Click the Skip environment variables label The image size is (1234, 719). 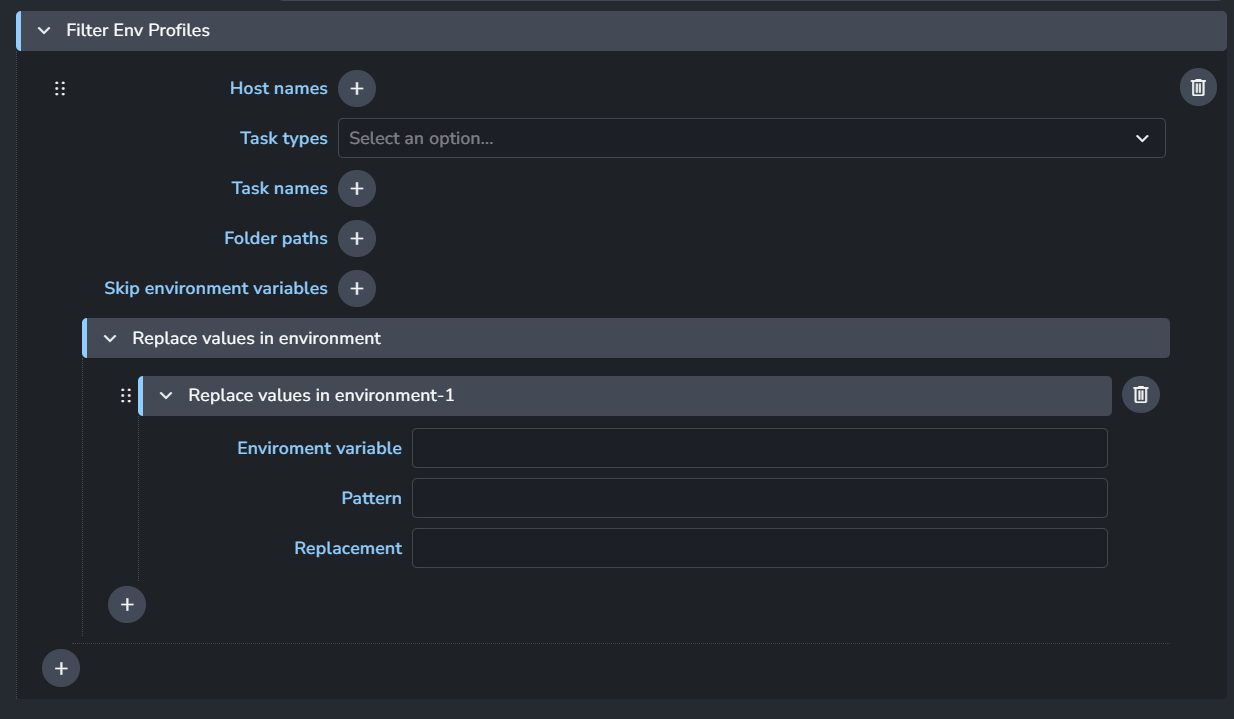click(215, 288)
